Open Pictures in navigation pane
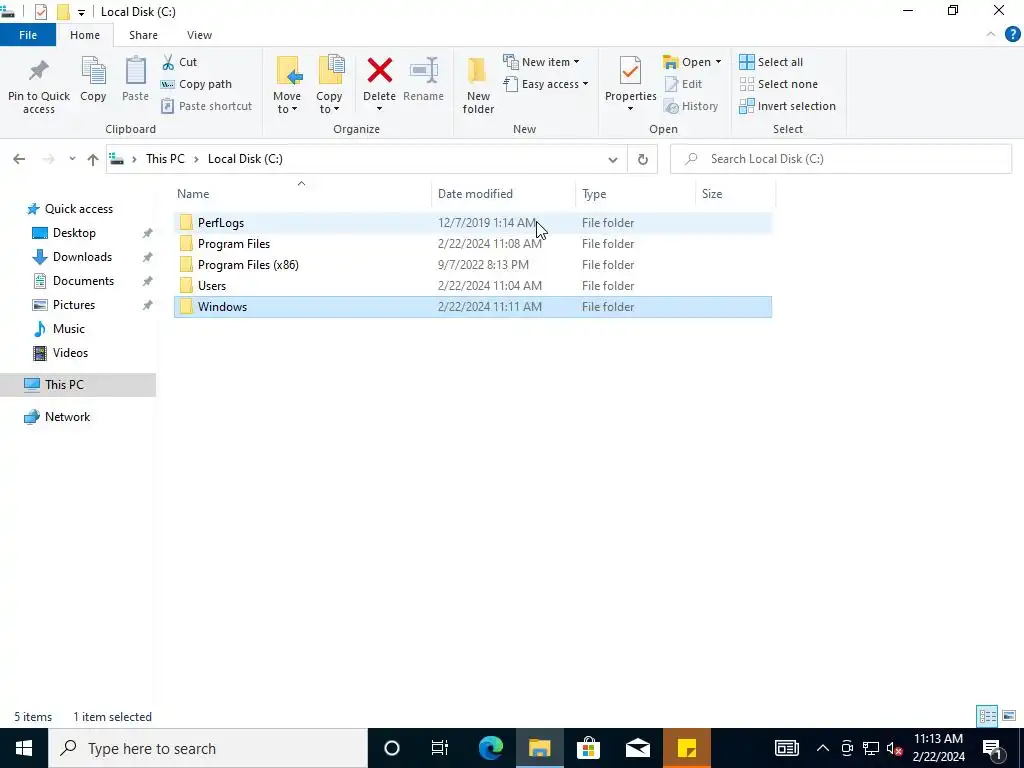The width and height of the screenshot is (1024, 768). 74,305
